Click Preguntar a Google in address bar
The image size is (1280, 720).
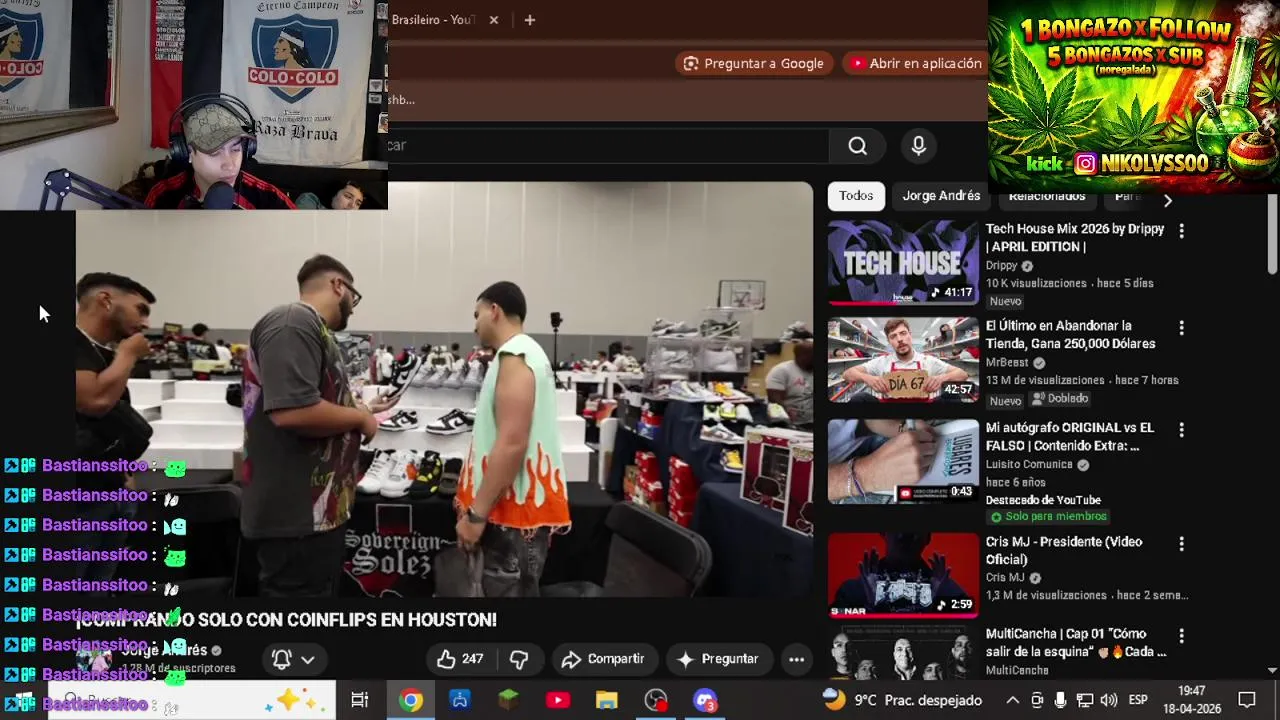[x=754, y=63]
